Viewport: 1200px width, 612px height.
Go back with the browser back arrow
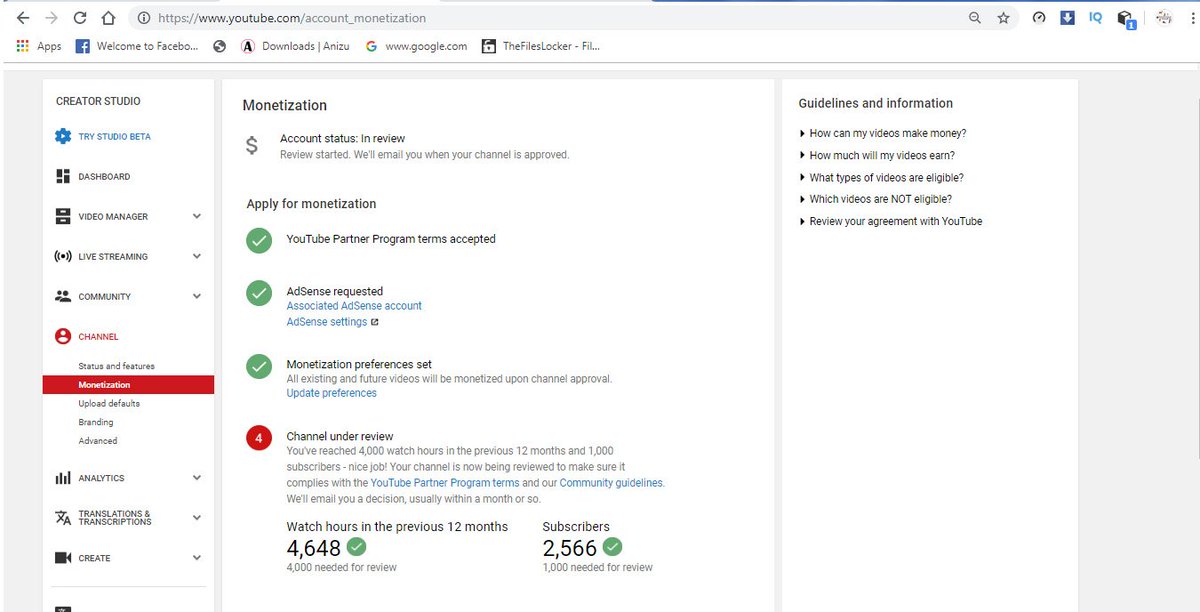coord(23,18)
